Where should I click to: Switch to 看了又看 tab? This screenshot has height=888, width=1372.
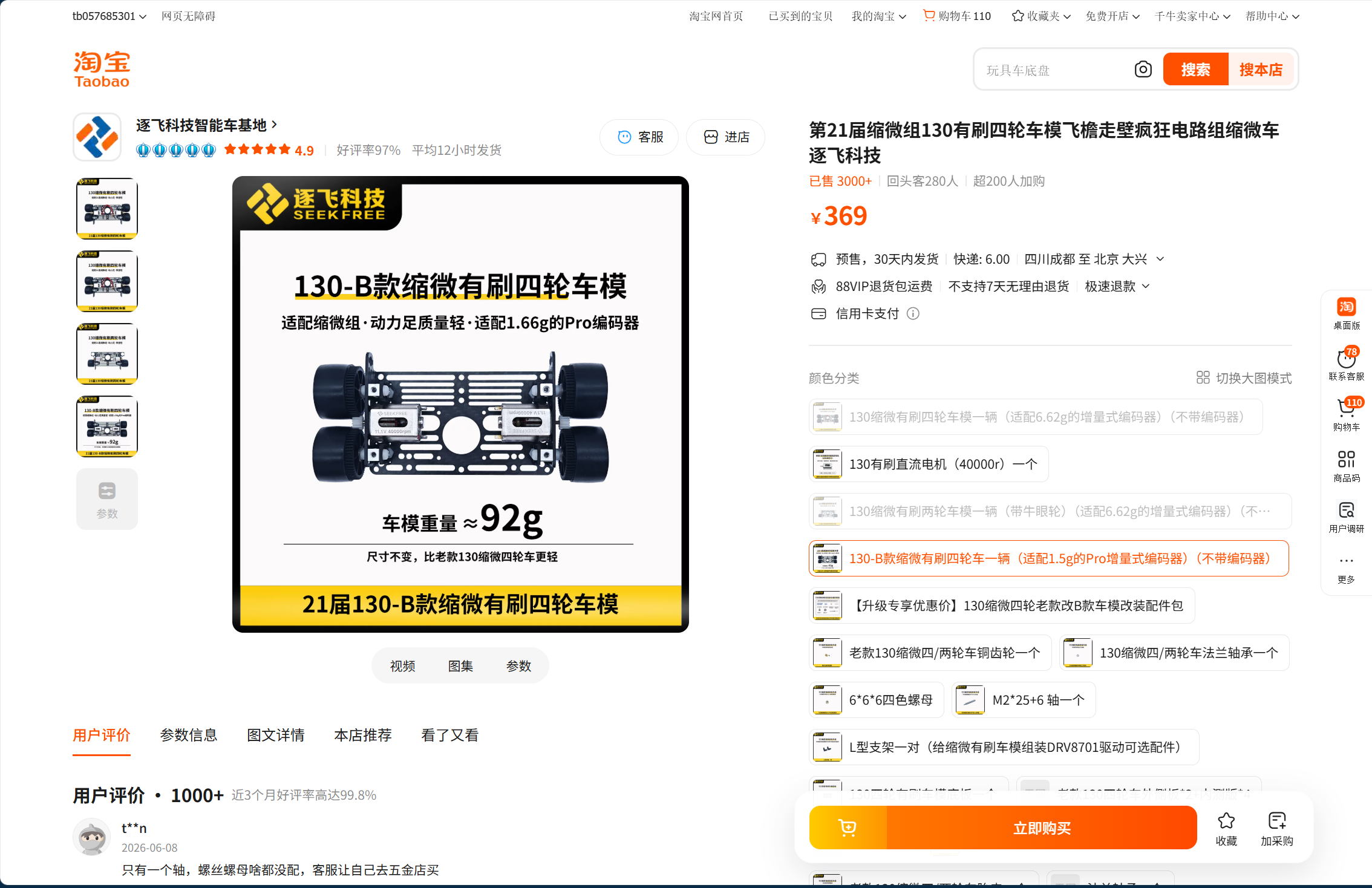click(450, 735)
